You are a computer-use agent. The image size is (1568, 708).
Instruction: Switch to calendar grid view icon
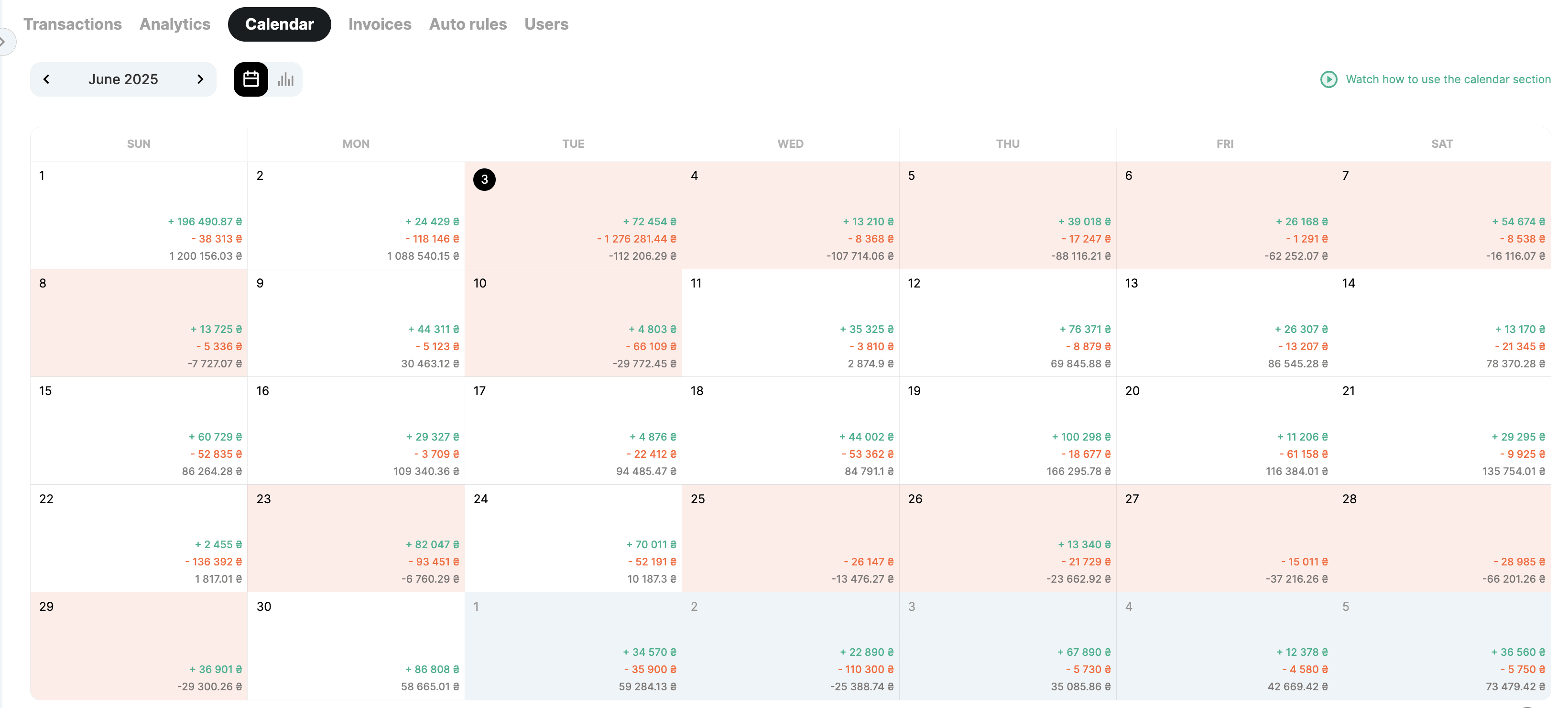[x=251, y=79]
